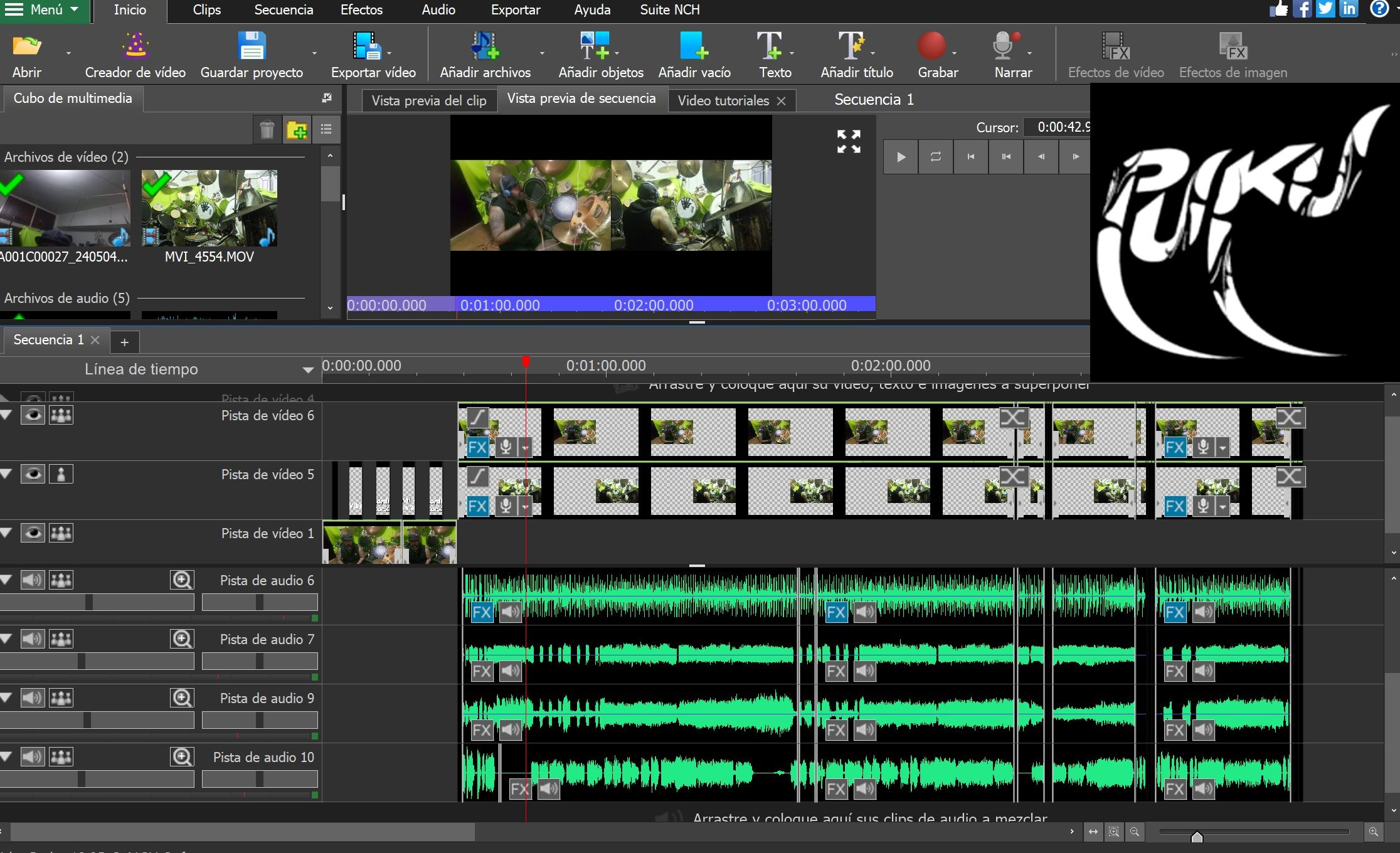Hide Pista de vídeo 1 with eye icon
Image resolution: width=1400 pixels, height=853 pixels.
(33, 533)
